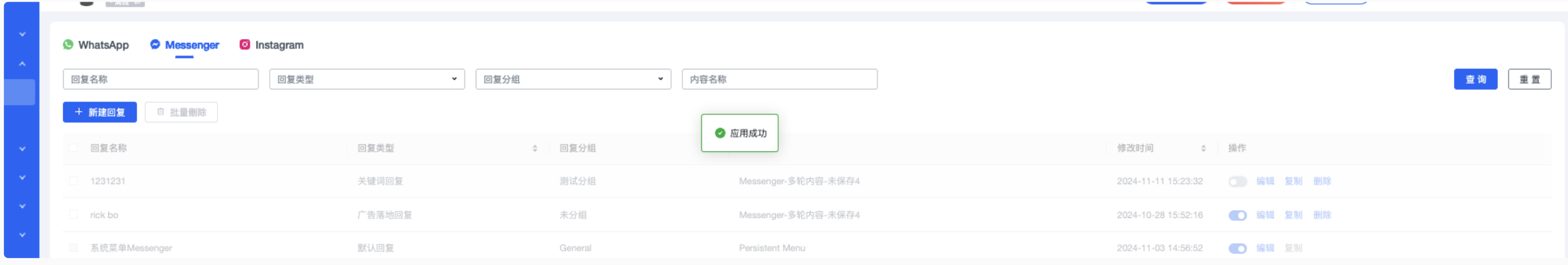Click plus icon on 新建回复 button

coord(79,112)
